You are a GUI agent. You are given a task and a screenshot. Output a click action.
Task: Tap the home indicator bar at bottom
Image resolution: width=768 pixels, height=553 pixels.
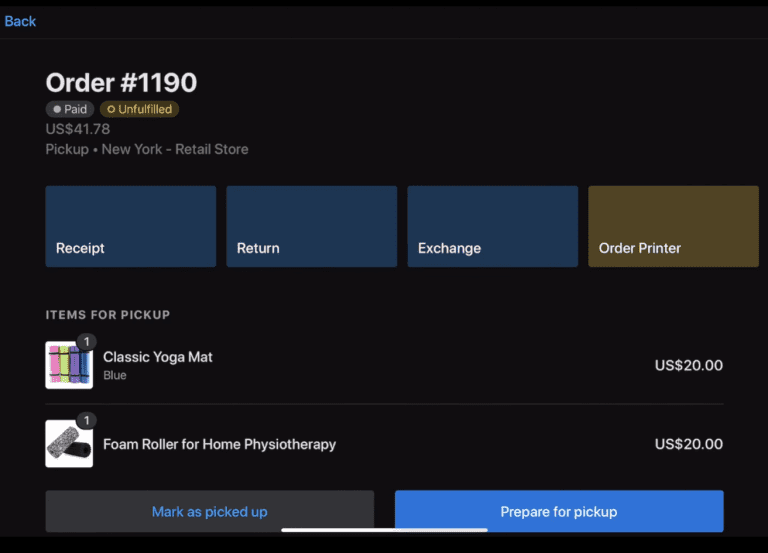[x=384, y=530]
